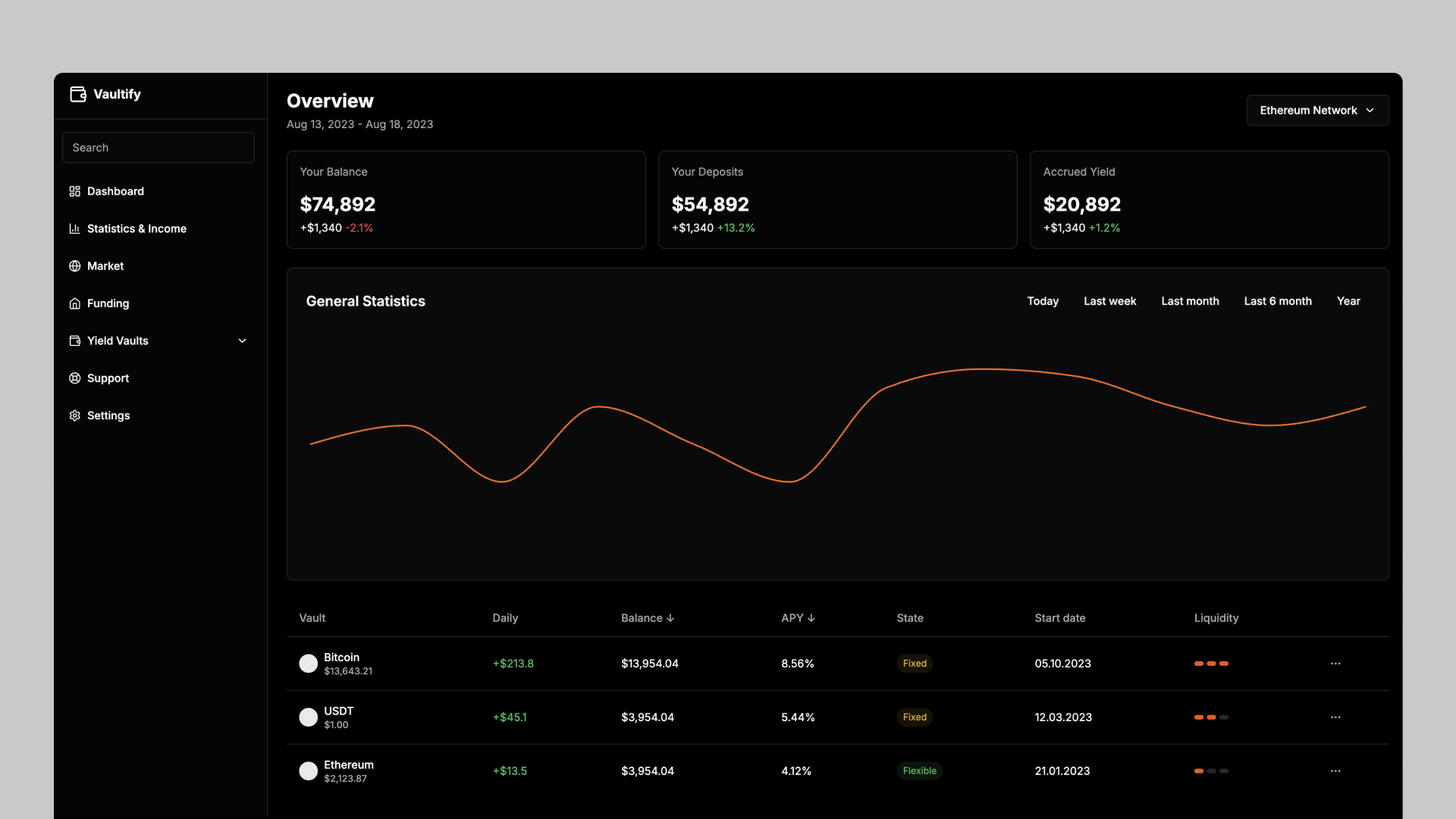Click the Today time range option
This screenshot has width=1456, height=819.
[x=1042, y=301]
